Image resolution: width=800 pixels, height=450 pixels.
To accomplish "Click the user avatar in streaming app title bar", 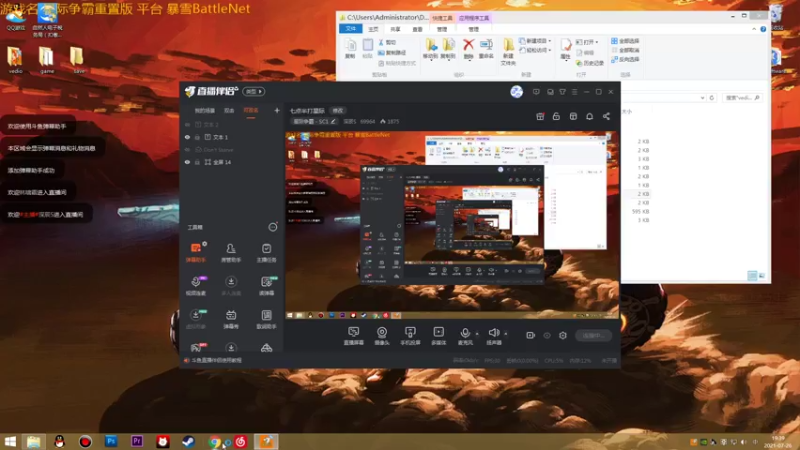I will [516, 92].
